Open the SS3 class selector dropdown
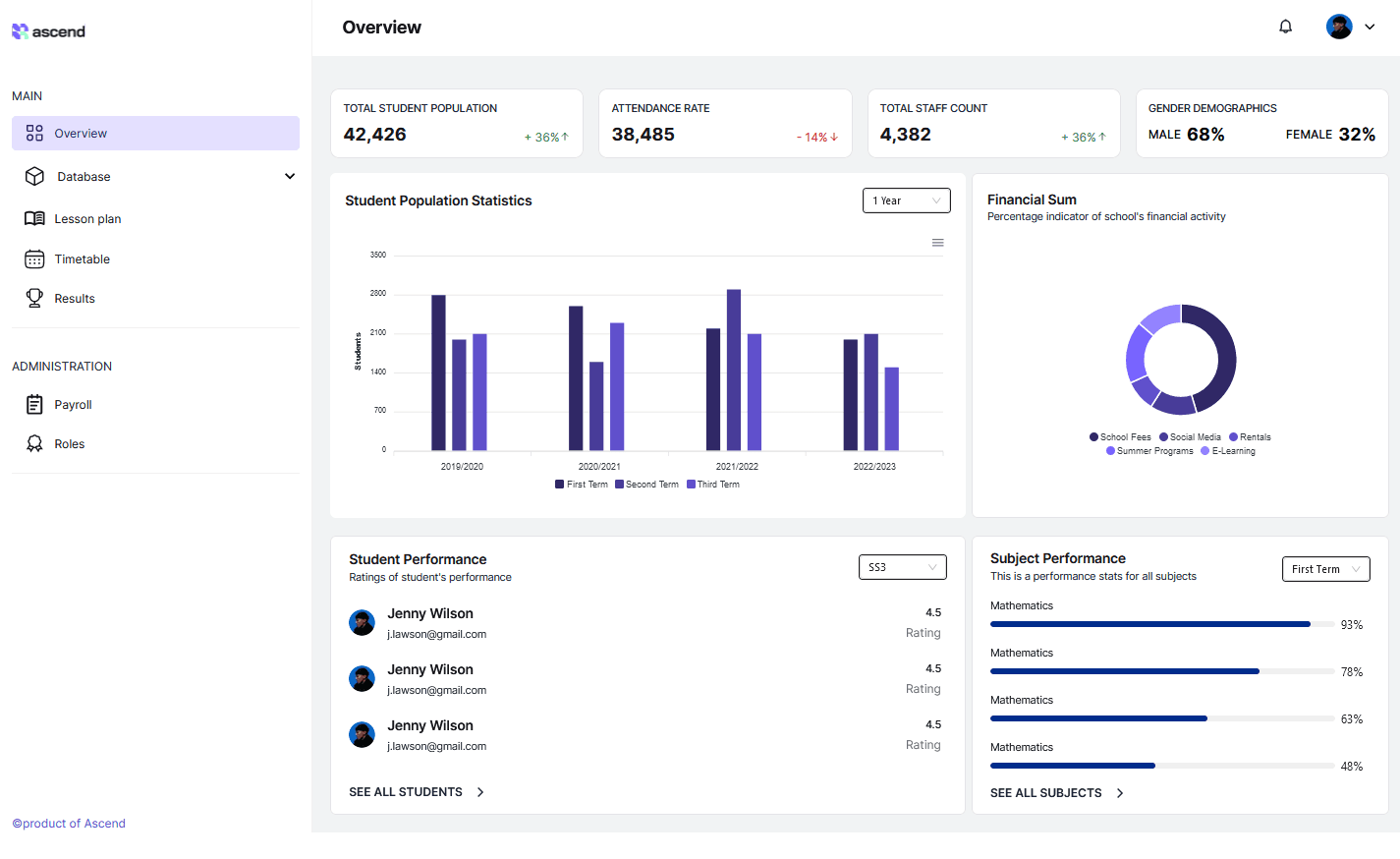The width and height of the screenshot is (1400, 859). (902, 567)
